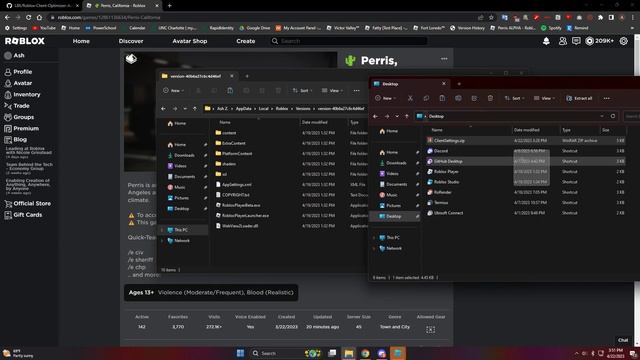Select Roblox Studio shortcut in Desktop window
640x360 pixels.
coord(525,182)
